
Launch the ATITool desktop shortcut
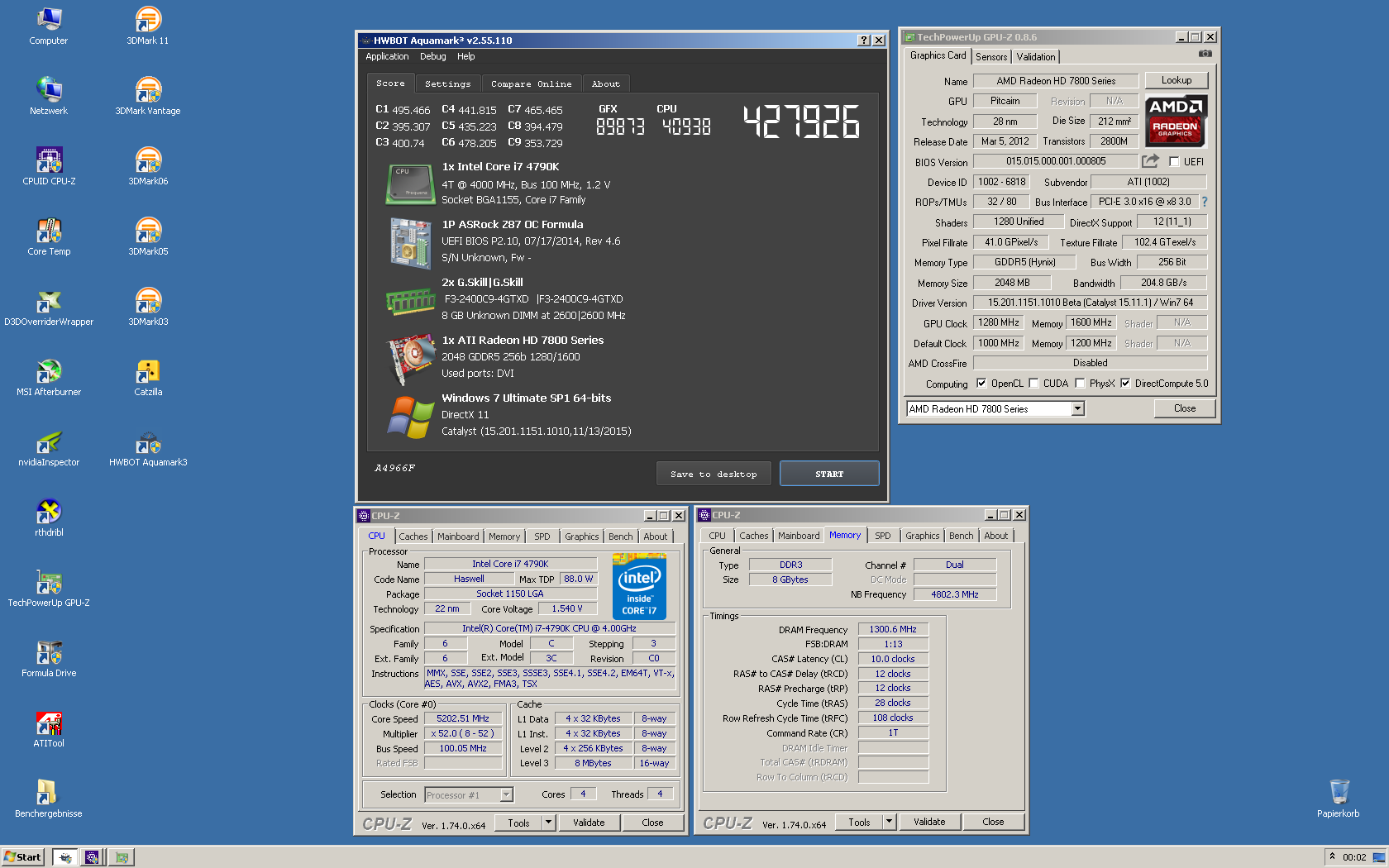49,728
